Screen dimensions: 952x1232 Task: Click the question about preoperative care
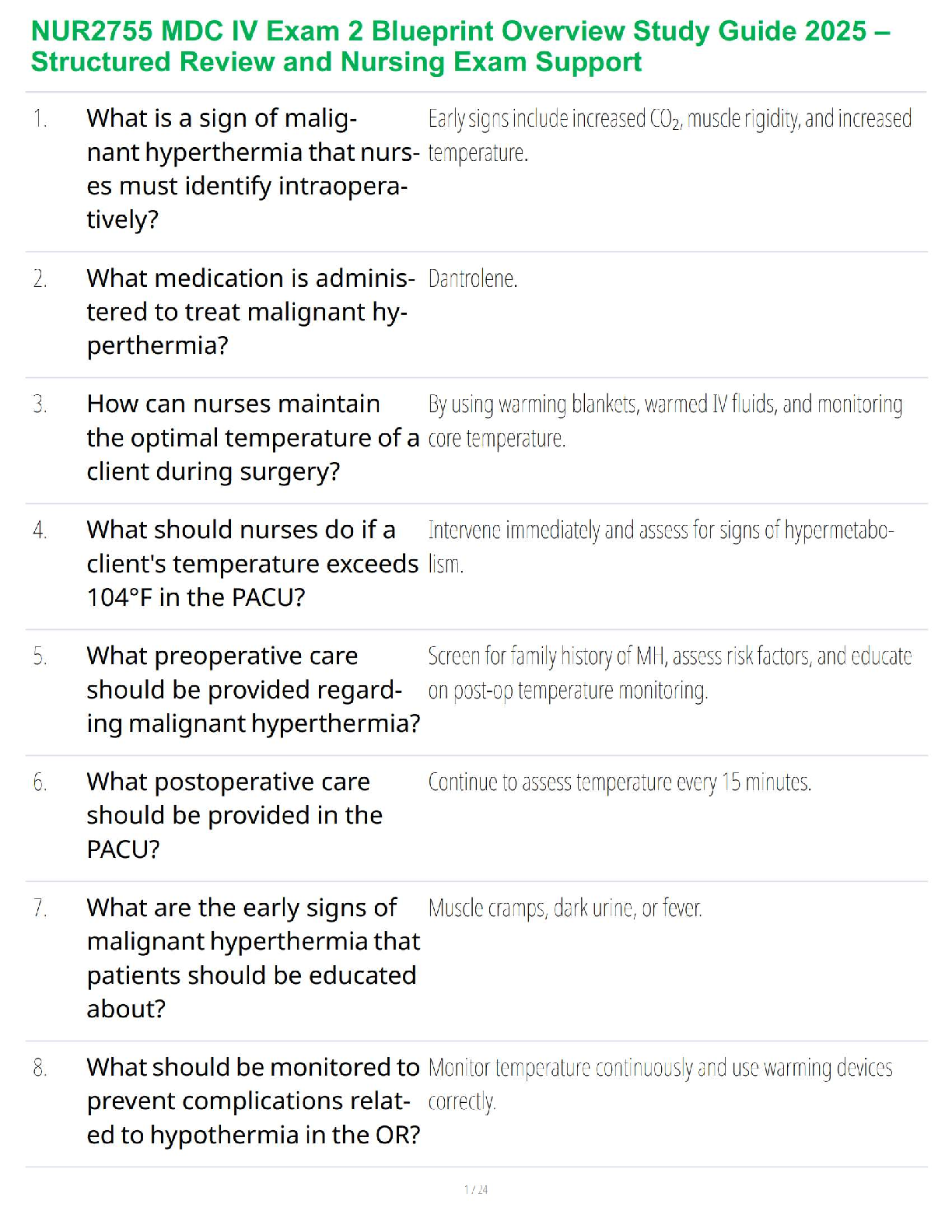point(252,689)
